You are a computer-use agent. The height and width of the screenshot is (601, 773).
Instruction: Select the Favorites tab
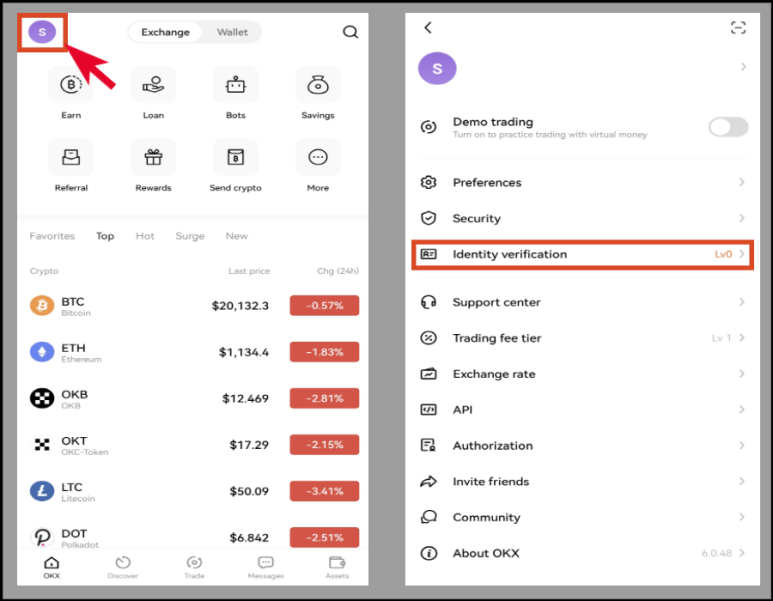coord(52,236)
